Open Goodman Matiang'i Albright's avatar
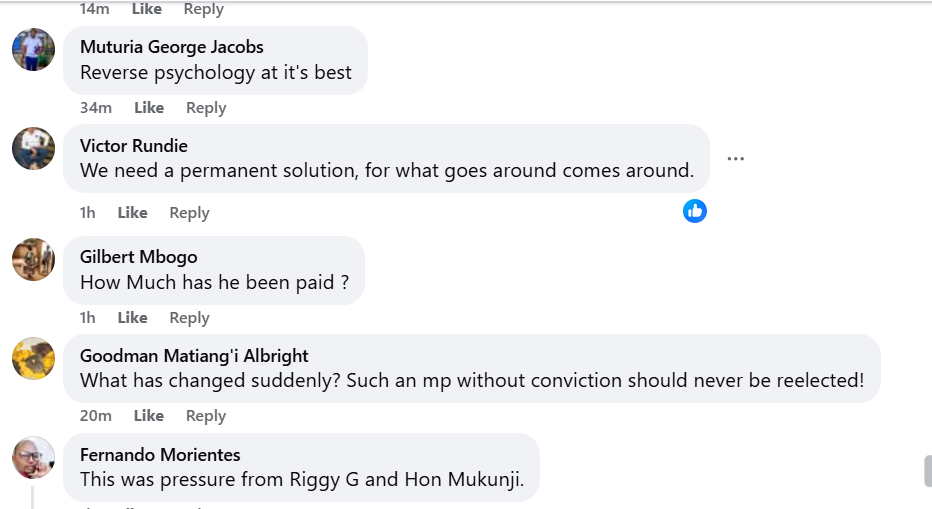The height and width of the screenshot is (509, 932). [x=33, y=358]
